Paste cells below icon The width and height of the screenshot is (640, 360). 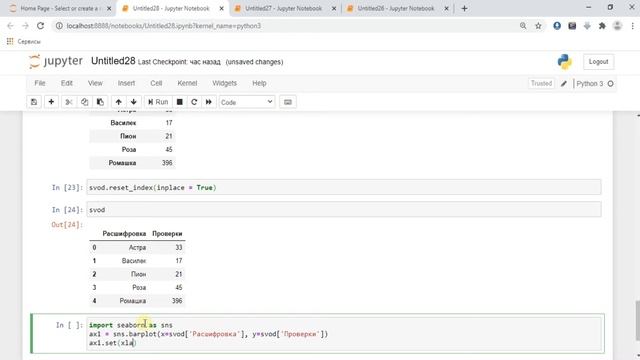[100, 102]
